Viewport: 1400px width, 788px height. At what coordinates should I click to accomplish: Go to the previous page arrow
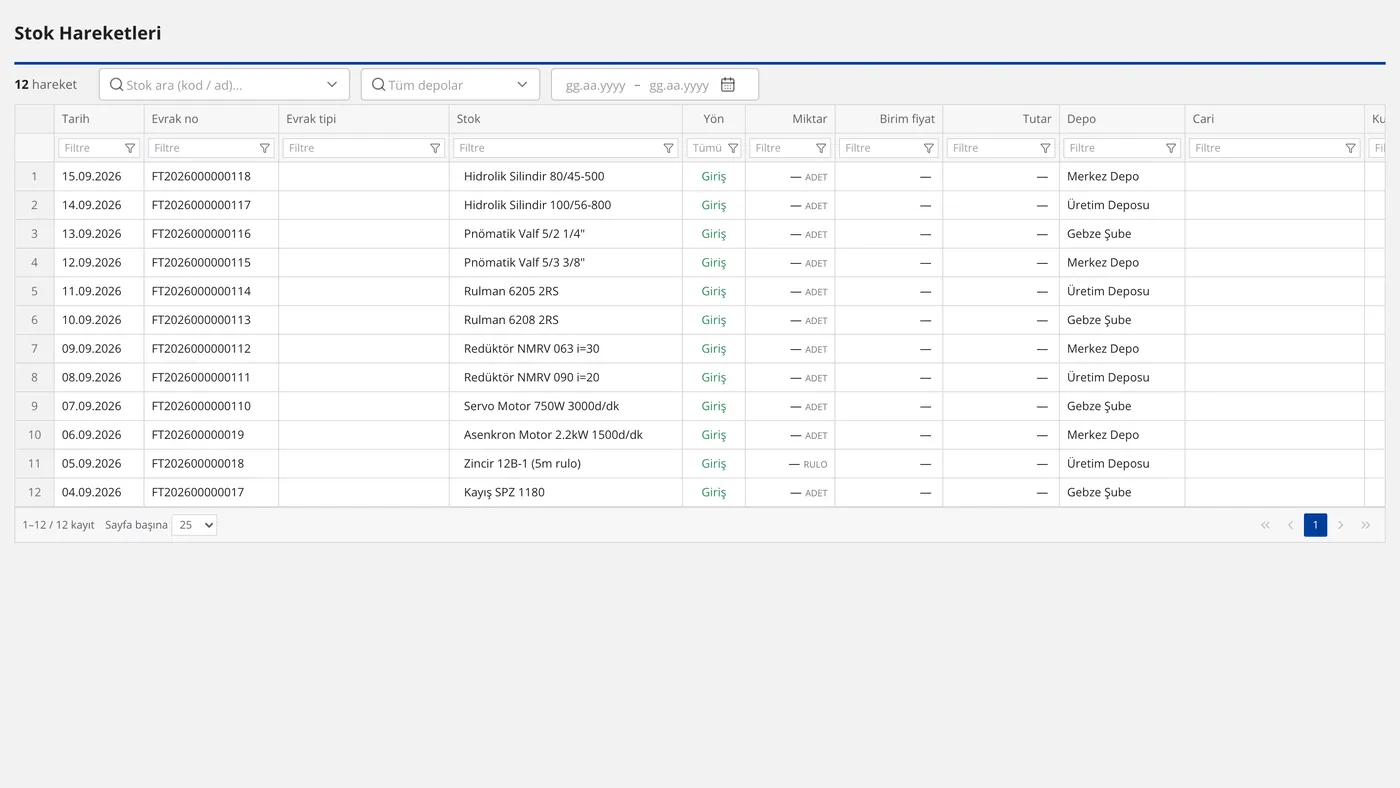point(1290,525)
